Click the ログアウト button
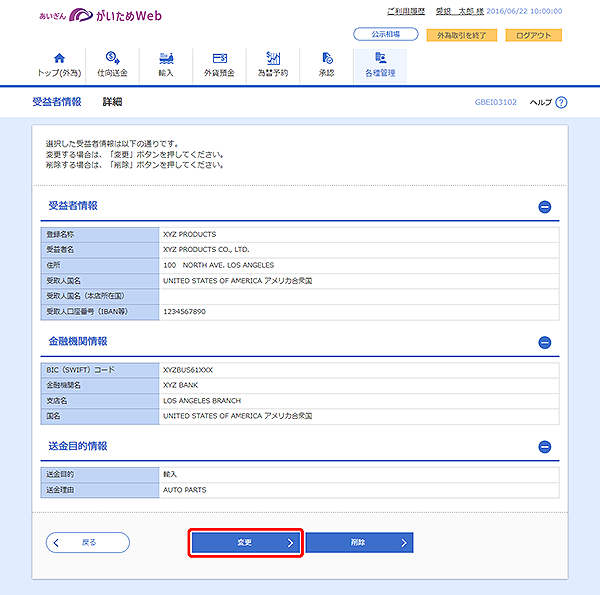600x595 pixels. coord(533,35)
